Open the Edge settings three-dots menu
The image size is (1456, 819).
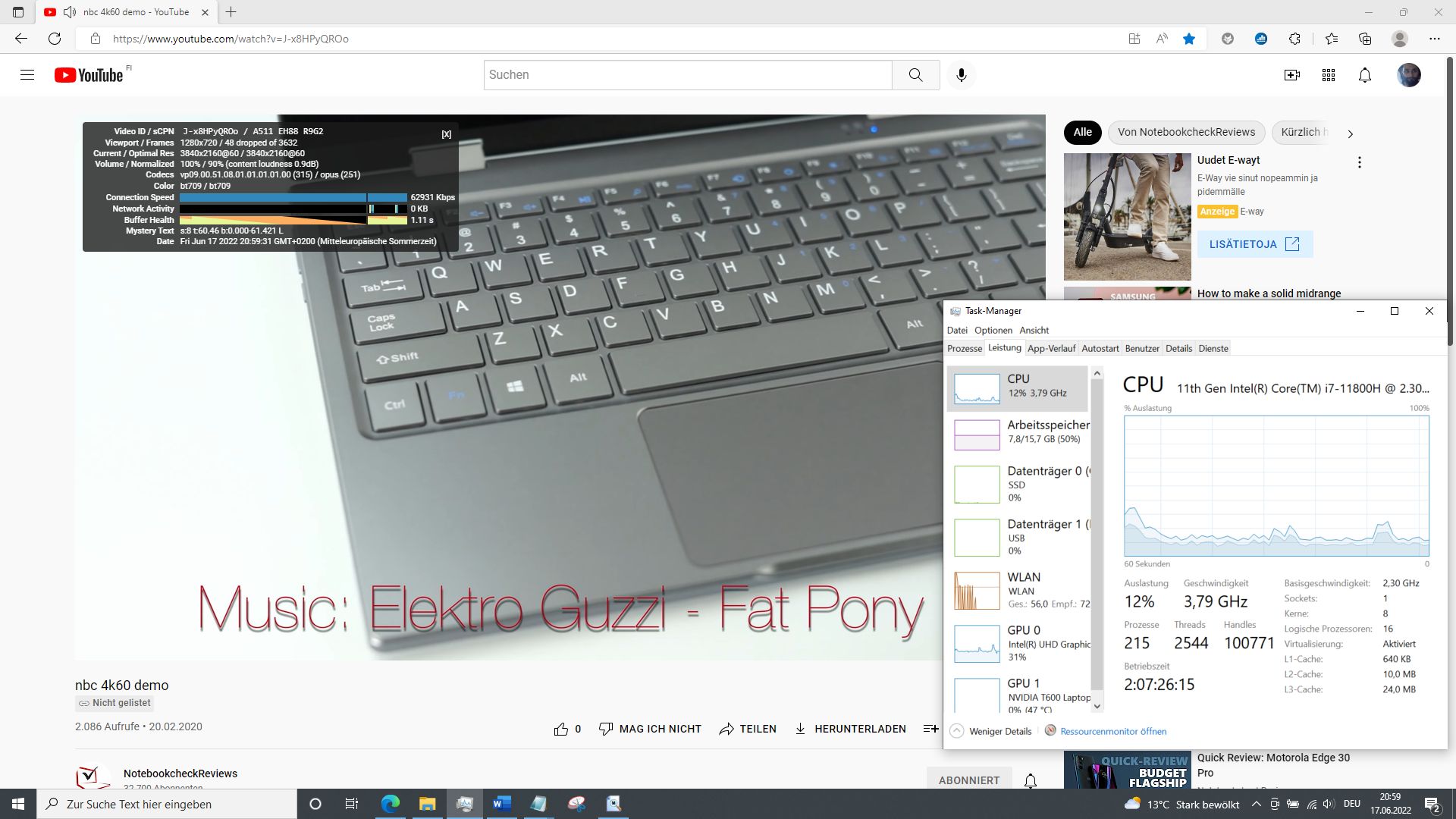click(1435, 39)
